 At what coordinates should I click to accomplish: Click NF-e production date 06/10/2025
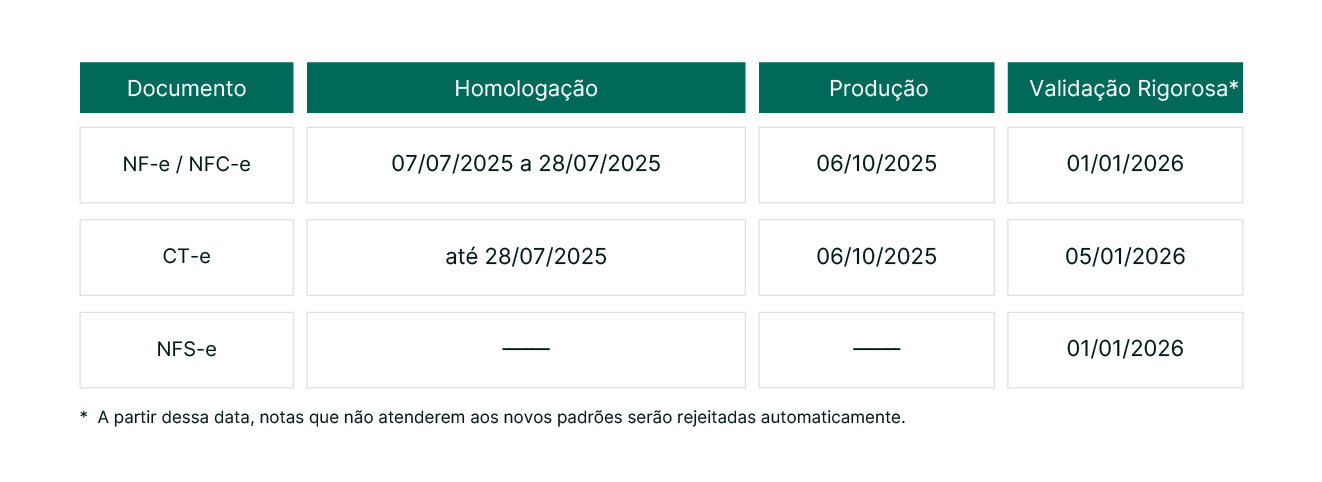coord(877,165)
